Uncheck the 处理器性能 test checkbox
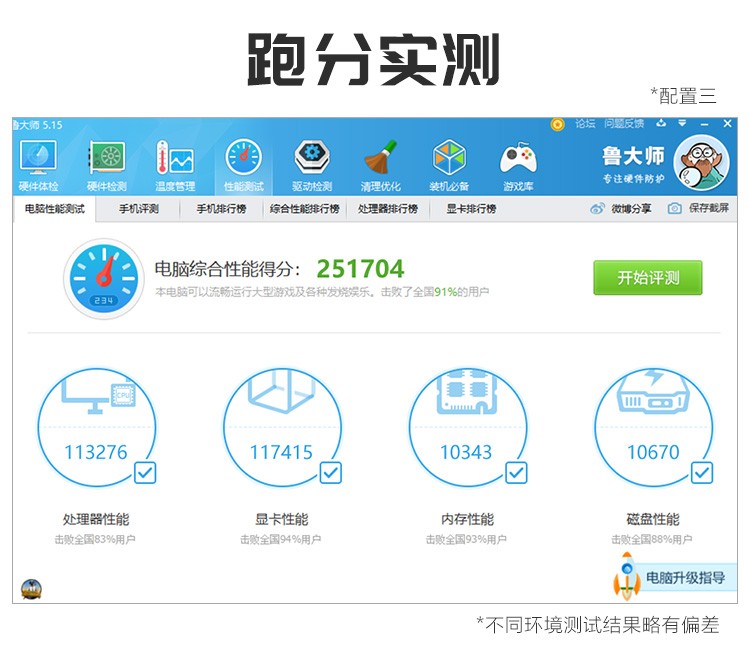The height and width of the screenshot is (646, 750). pos(145,473)
